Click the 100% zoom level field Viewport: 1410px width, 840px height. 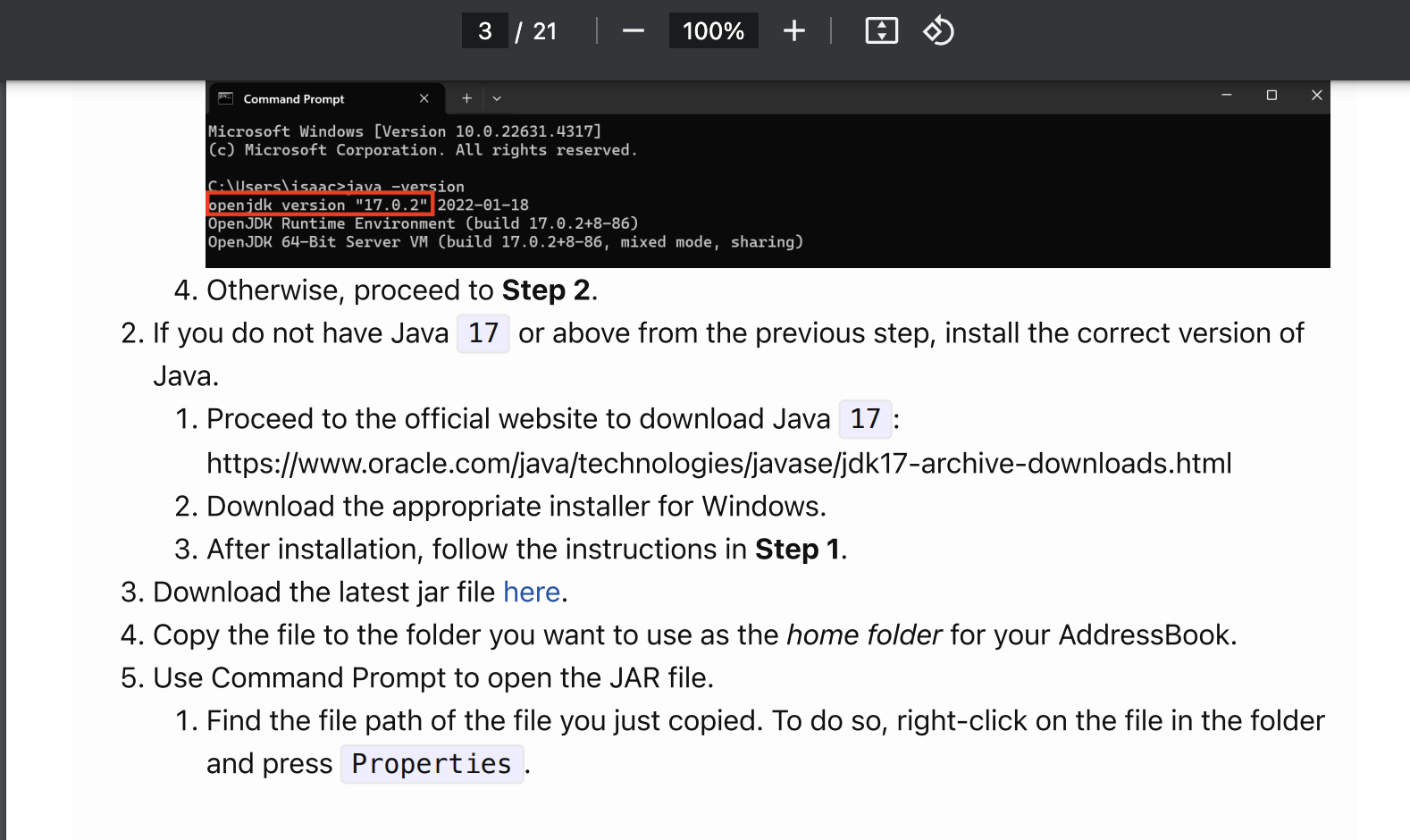(713, 31)
